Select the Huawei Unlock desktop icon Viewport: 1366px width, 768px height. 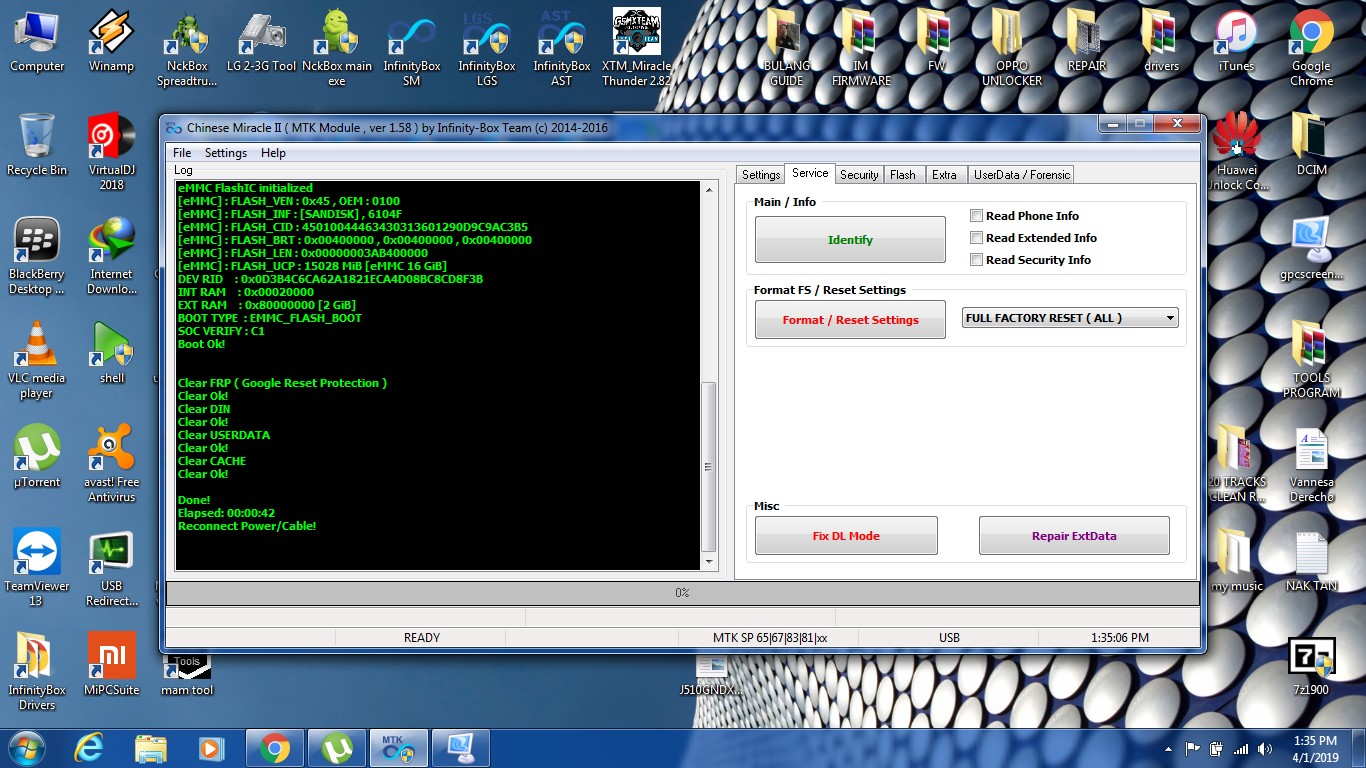click(1237, 153)
